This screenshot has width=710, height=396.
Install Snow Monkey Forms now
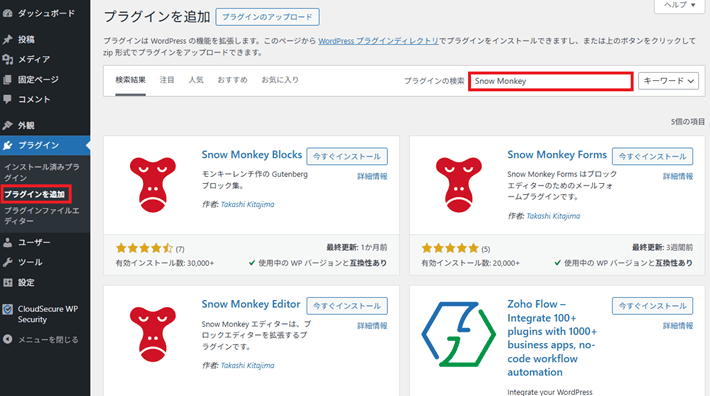pos(652,156)
